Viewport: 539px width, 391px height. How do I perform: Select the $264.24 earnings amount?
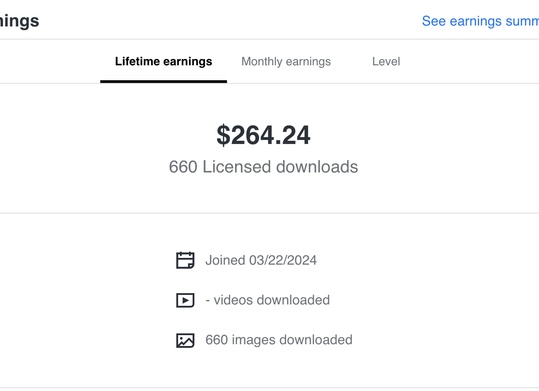coord(263,135)
